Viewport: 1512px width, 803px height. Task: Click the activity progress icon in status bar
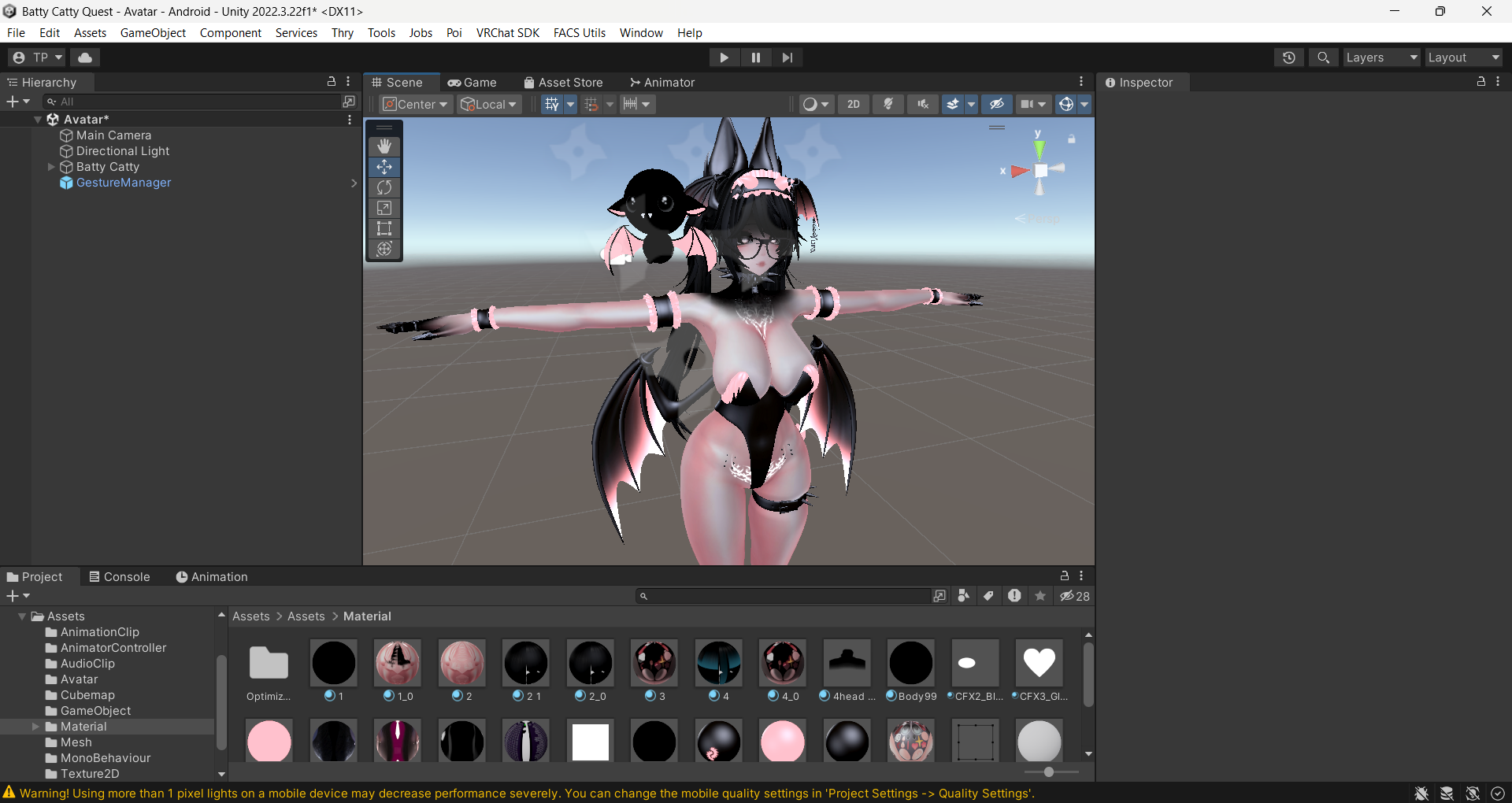[x=1498, y=794]
